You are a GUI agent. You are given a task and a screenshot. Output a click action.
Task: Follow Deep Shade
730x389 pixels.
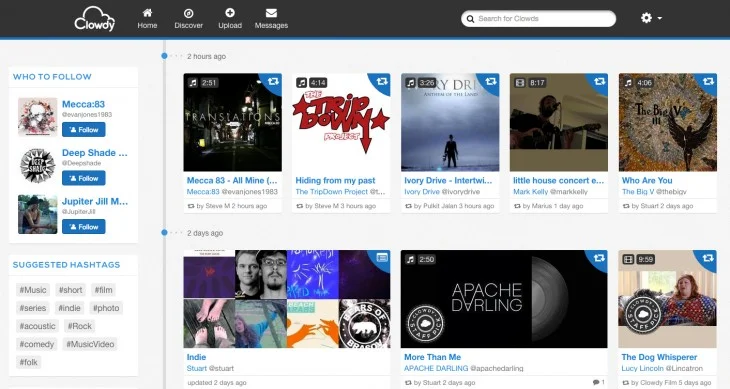(x=84, y=178)
